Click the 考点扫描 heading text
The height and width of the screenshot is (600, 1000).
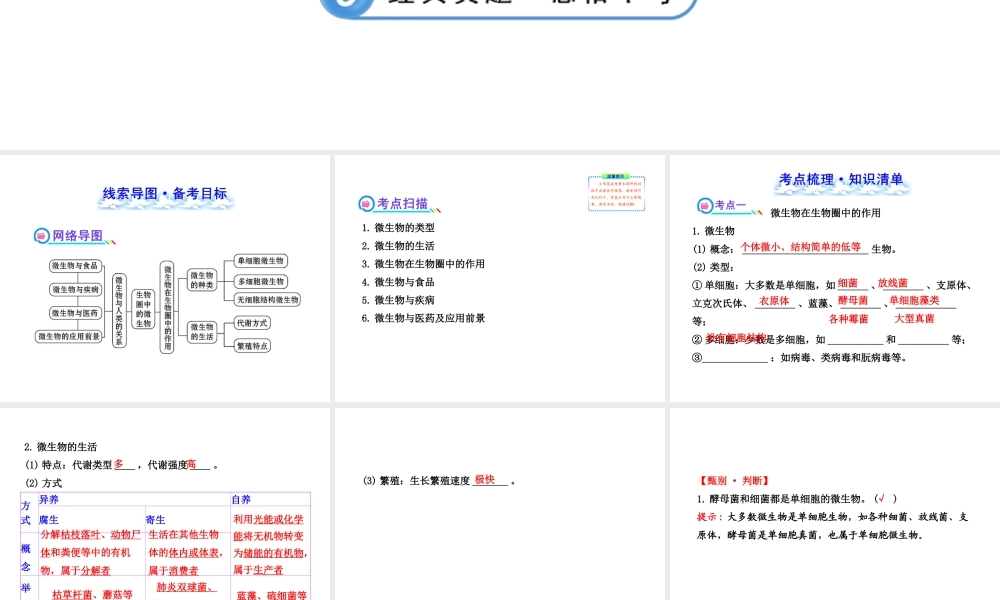[x=402, y=204]
